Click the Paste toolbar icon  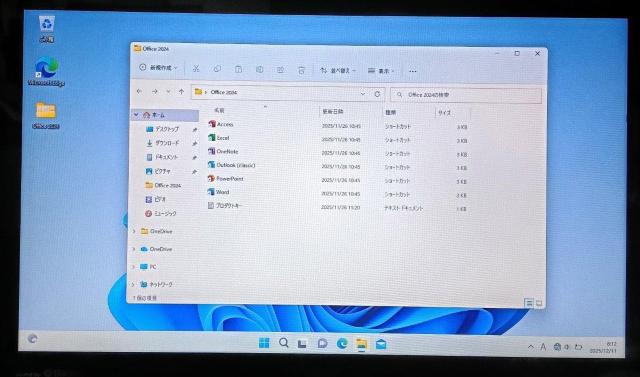point(238,69)
